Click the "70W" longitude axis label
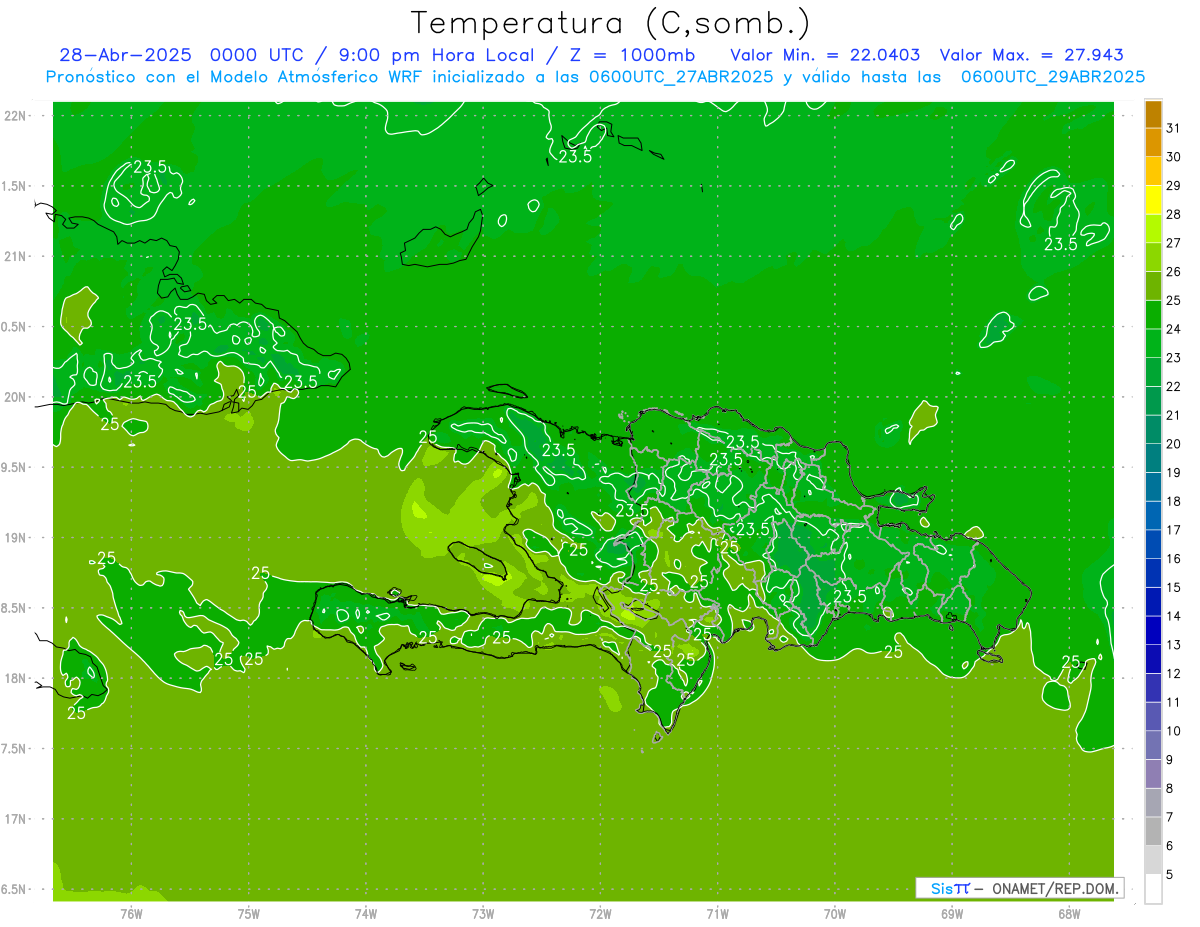Viewport: 1200px width, 927px height. click(x=835, y=914)
